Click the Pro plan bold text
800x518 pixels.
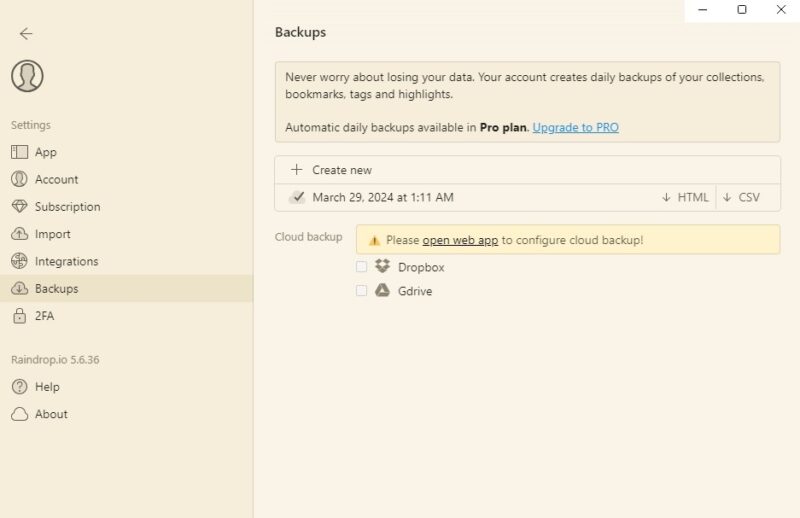(503, 127)
